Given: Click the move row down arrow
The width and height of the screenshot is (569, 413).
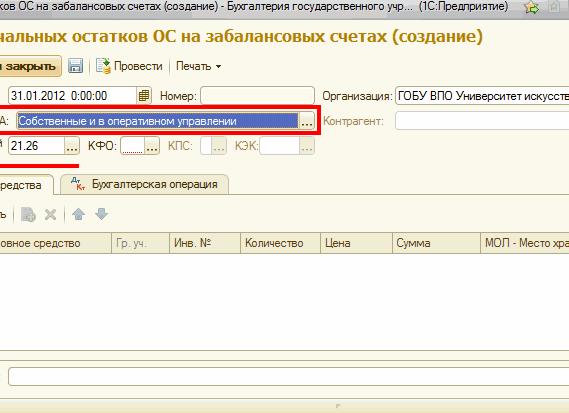Looking at the screenshot, I should pyautogui.click(x=102, y=214).
